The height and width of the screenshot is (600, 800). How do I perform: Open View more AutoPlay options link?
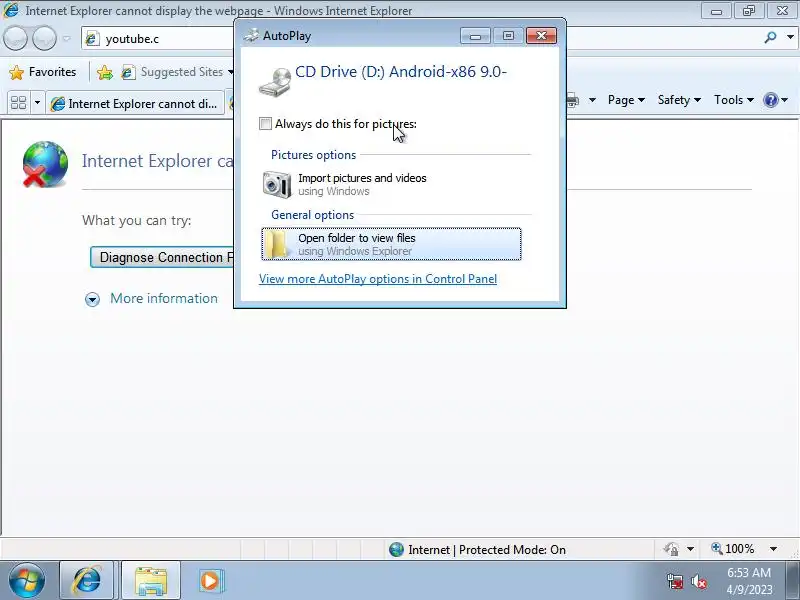click(378, 279)
